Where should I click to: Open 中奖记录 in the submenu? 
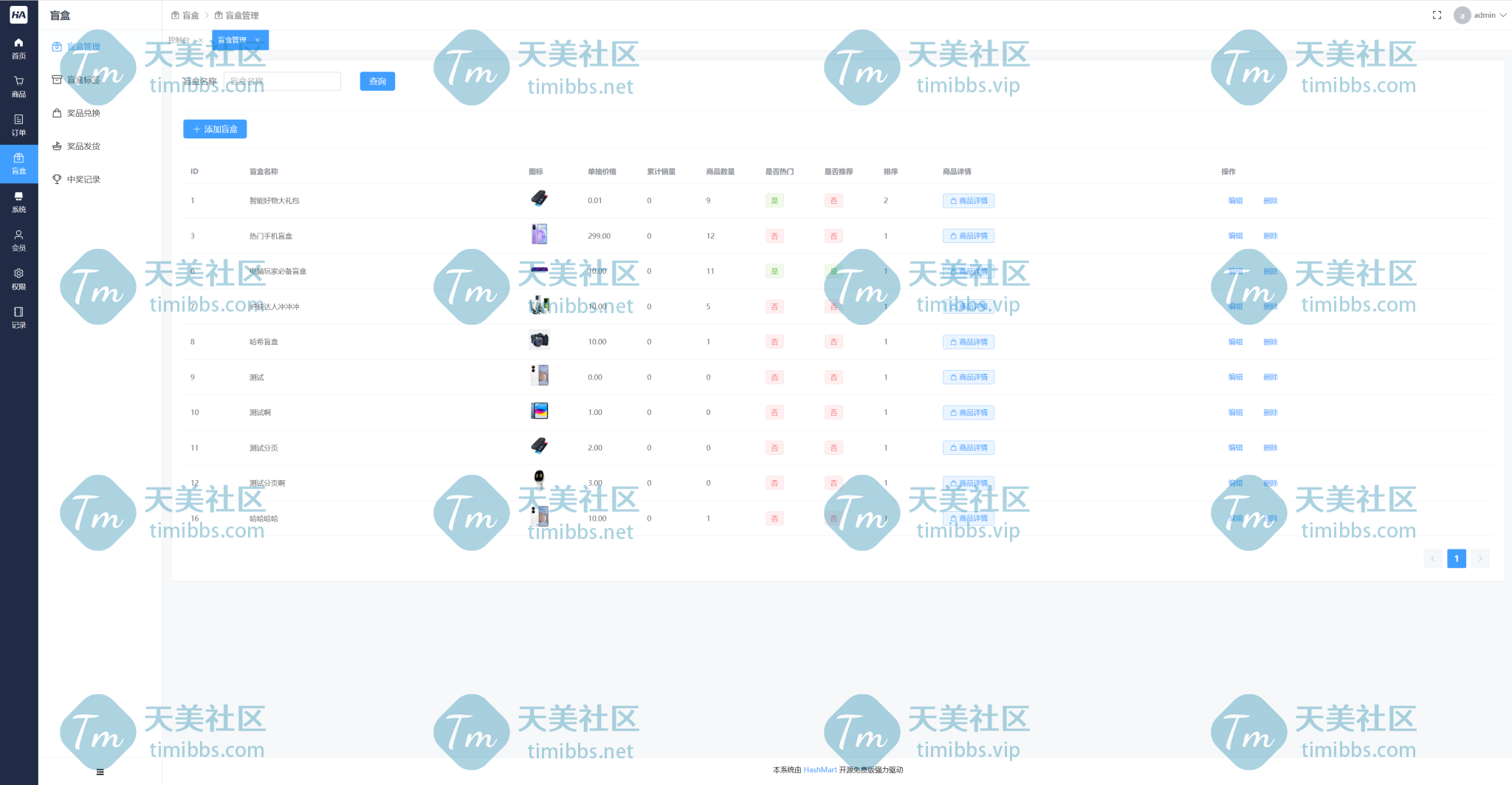tap(83, 179)
